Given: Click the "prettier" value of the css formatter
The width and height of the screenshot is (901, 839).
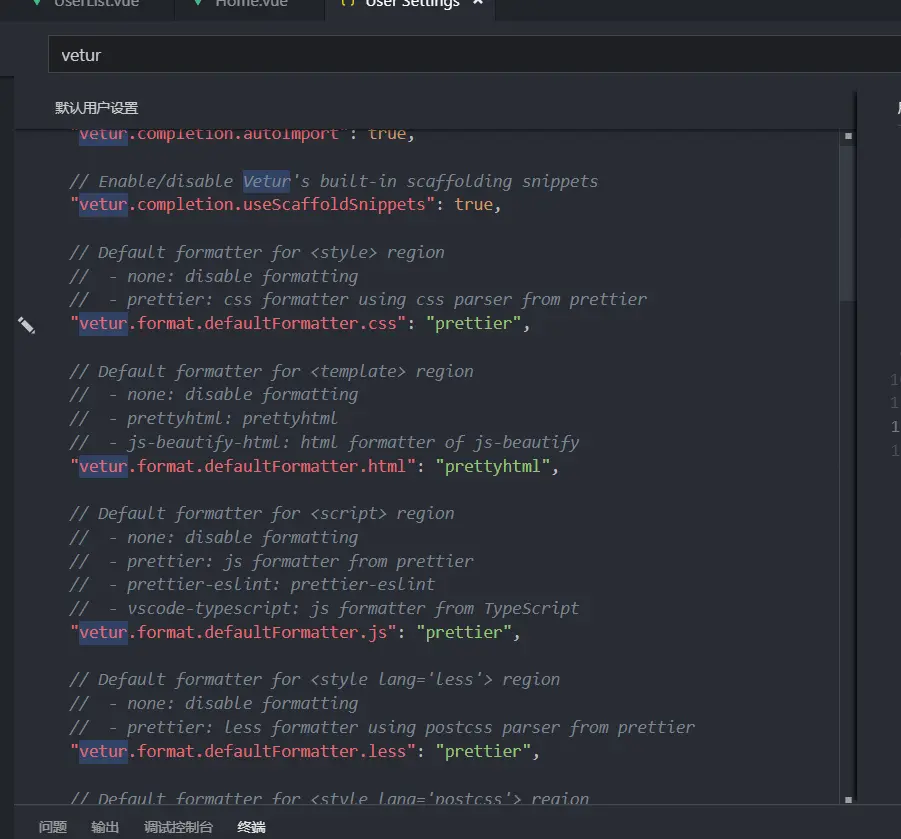Looking at the screenshot, I should click(473, 324).
